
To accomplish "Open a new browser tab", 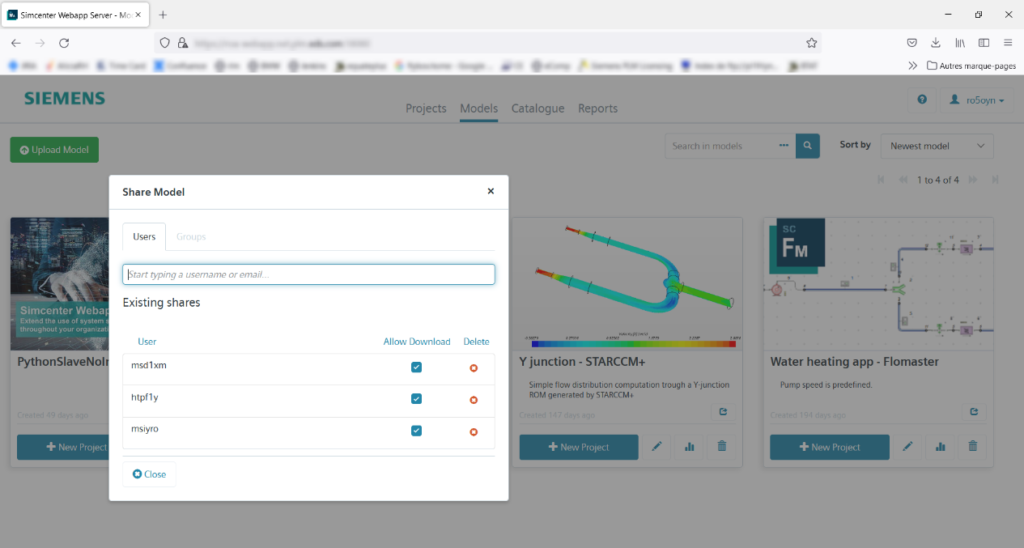I will point(163,14).
